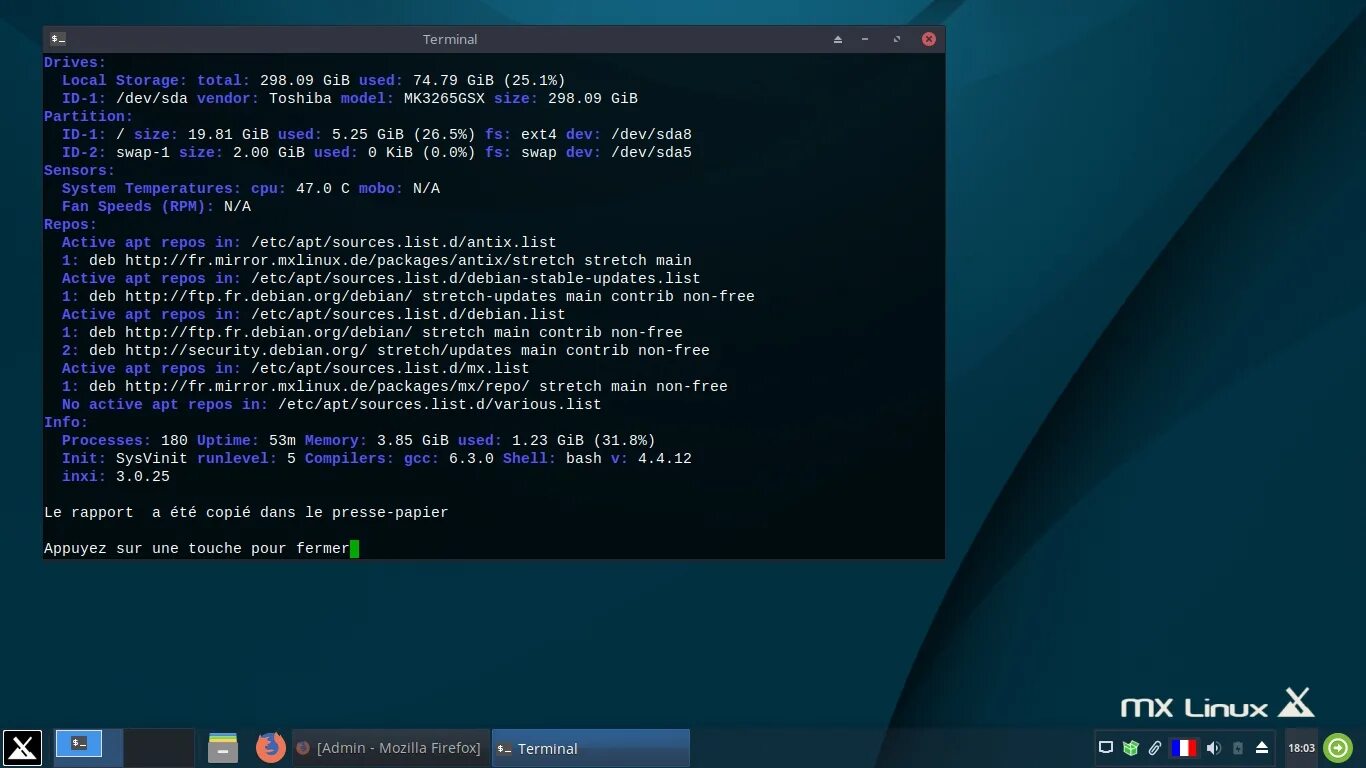Click the security.debian.org repo URL

246,350
